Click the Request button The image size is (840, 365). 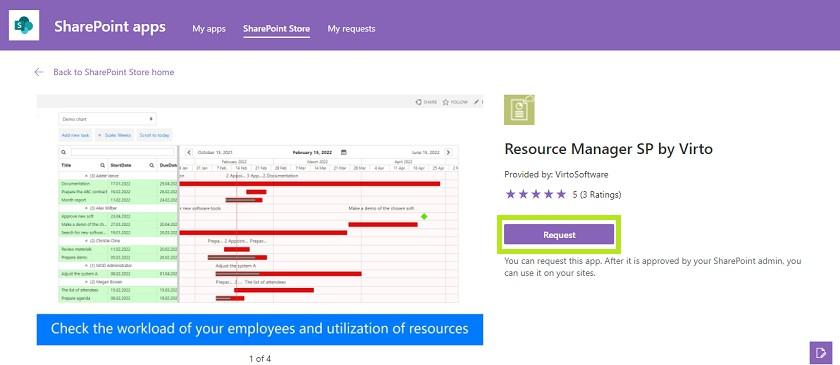coord(559,234)
